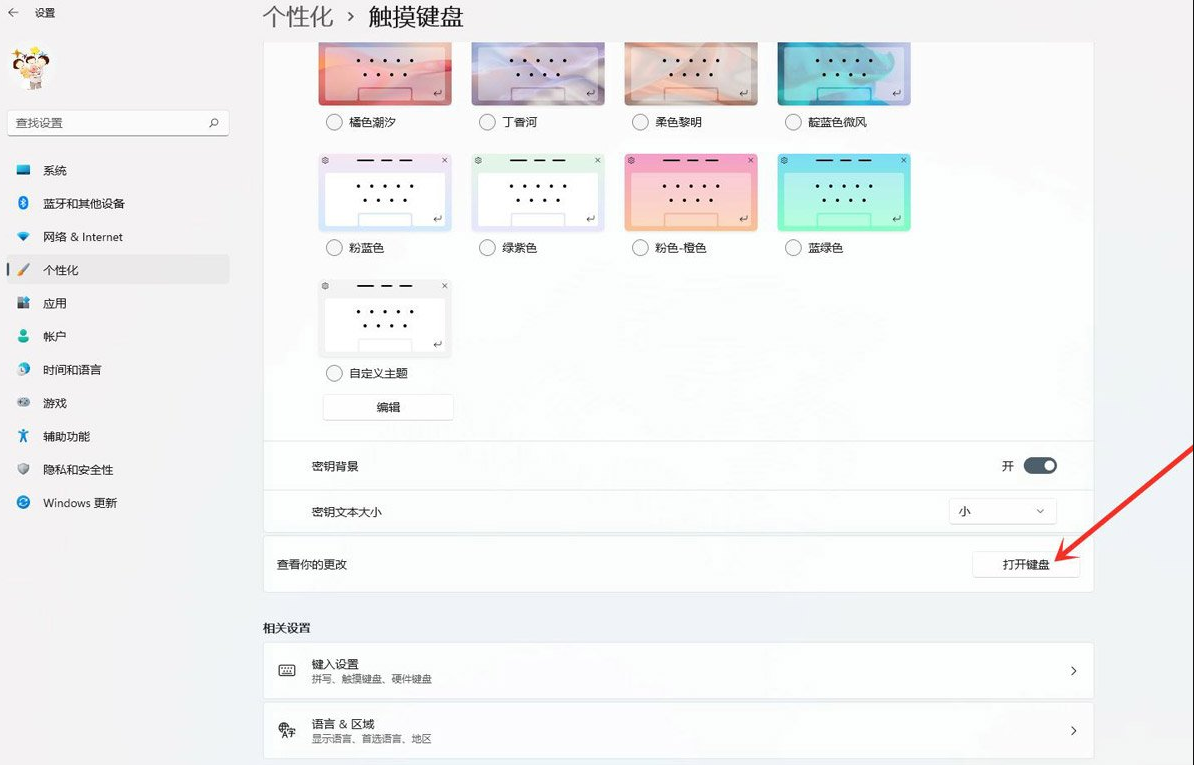Click the keyboard icon next to 键入设置

(286, 670)
